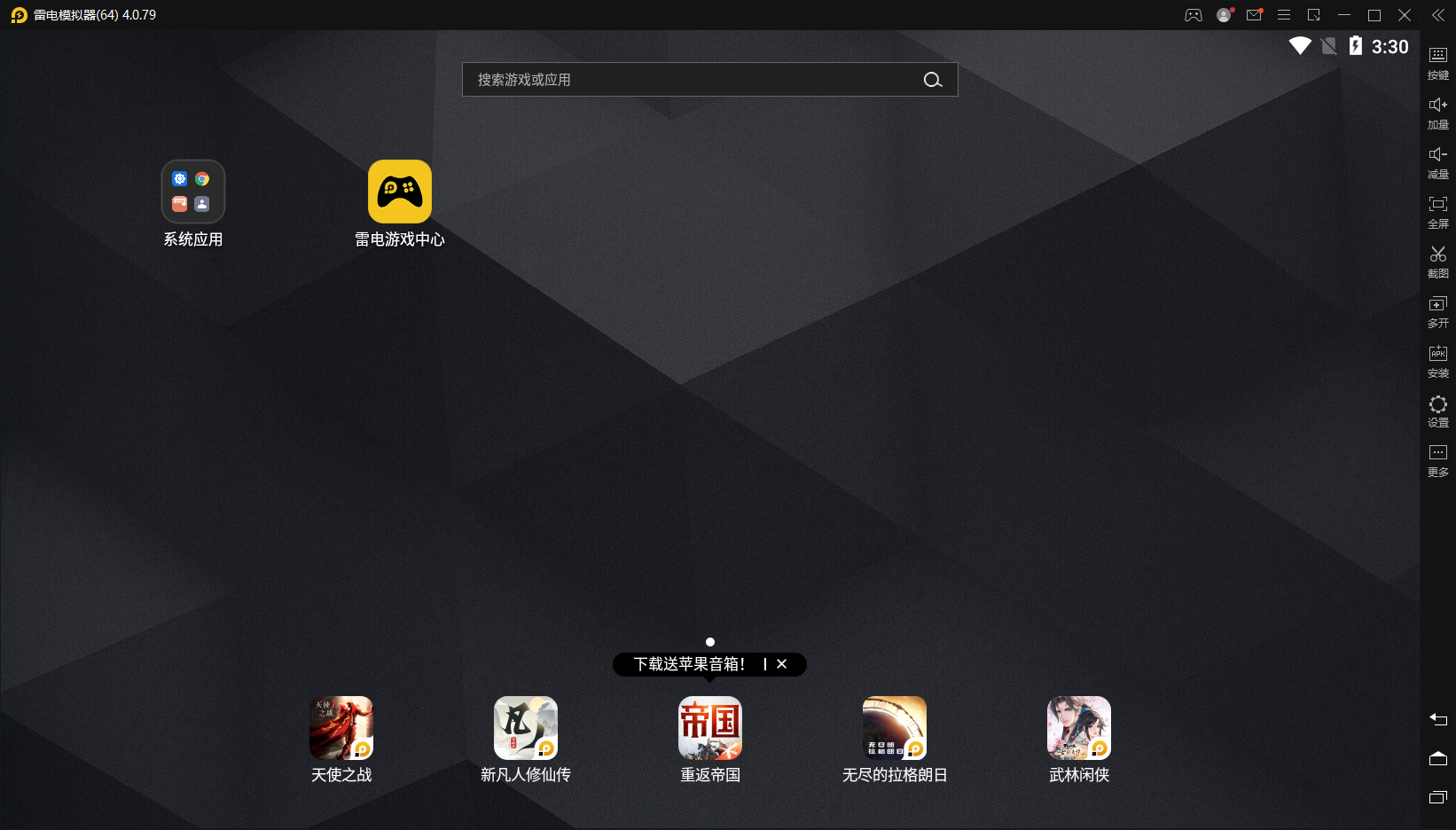1456x830 pixels.
Task: Open the user account icon
Action: [1224, 15]
